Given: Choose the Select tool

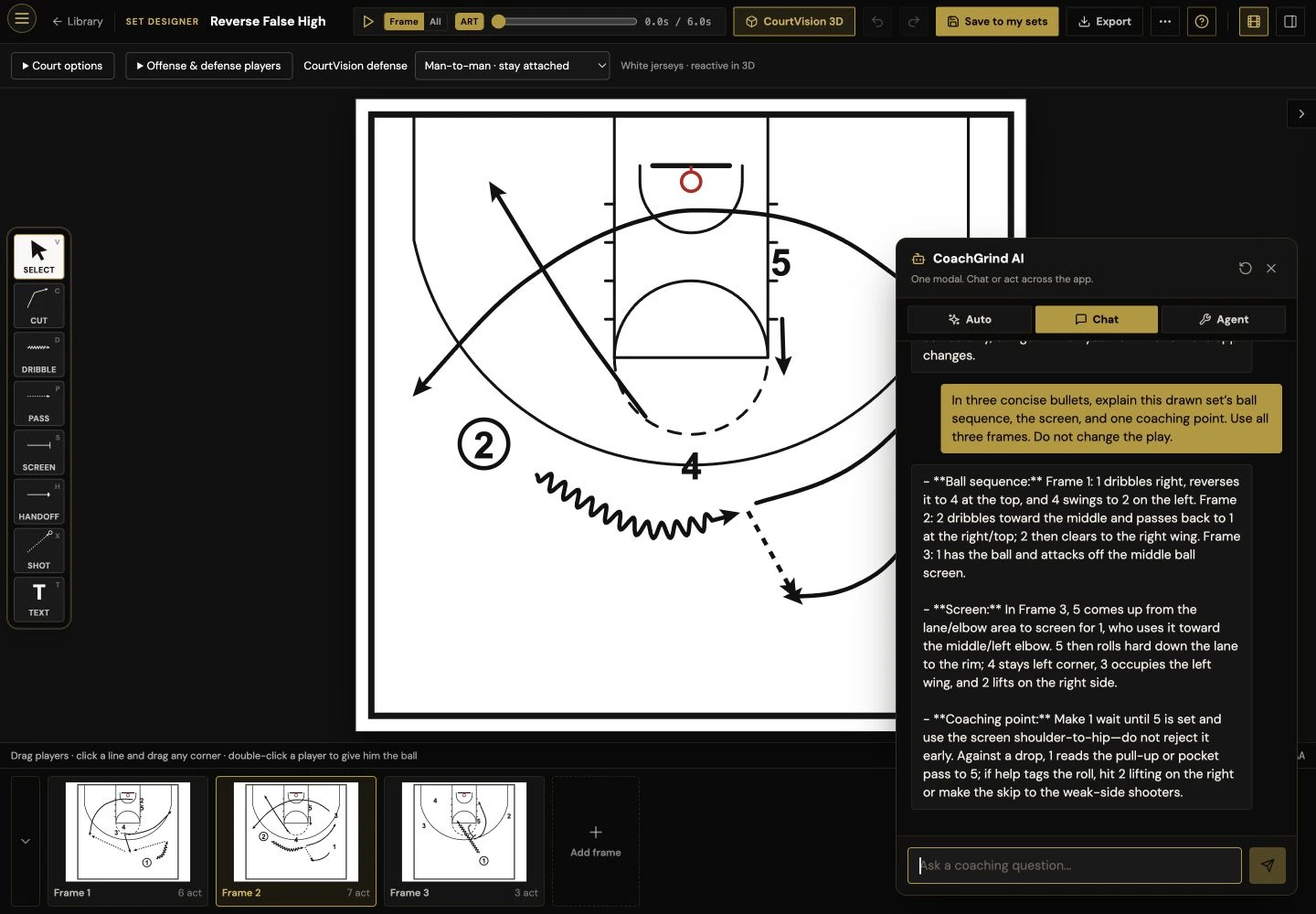Looking at the screenshot, I should point(38,256).
